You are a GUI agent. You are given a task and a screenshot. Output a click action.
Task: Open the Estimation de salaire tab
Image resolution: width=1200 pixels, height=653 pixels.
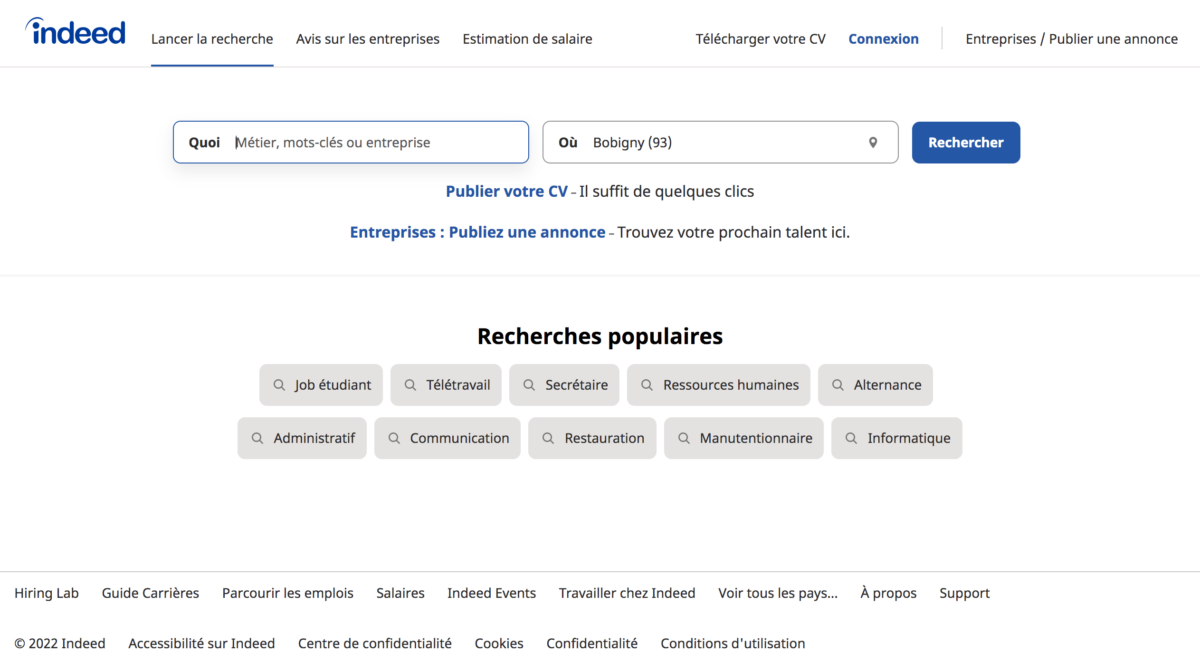coord(527,39)
